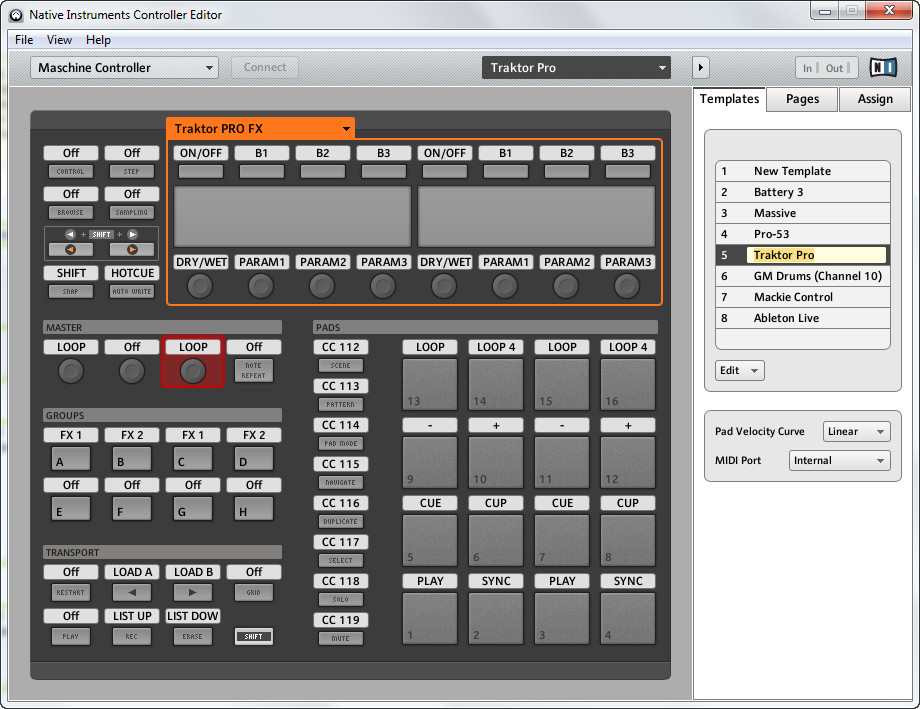Click the Edit button below template list
Screen dimensions: 920x709
tap(739, 370)
